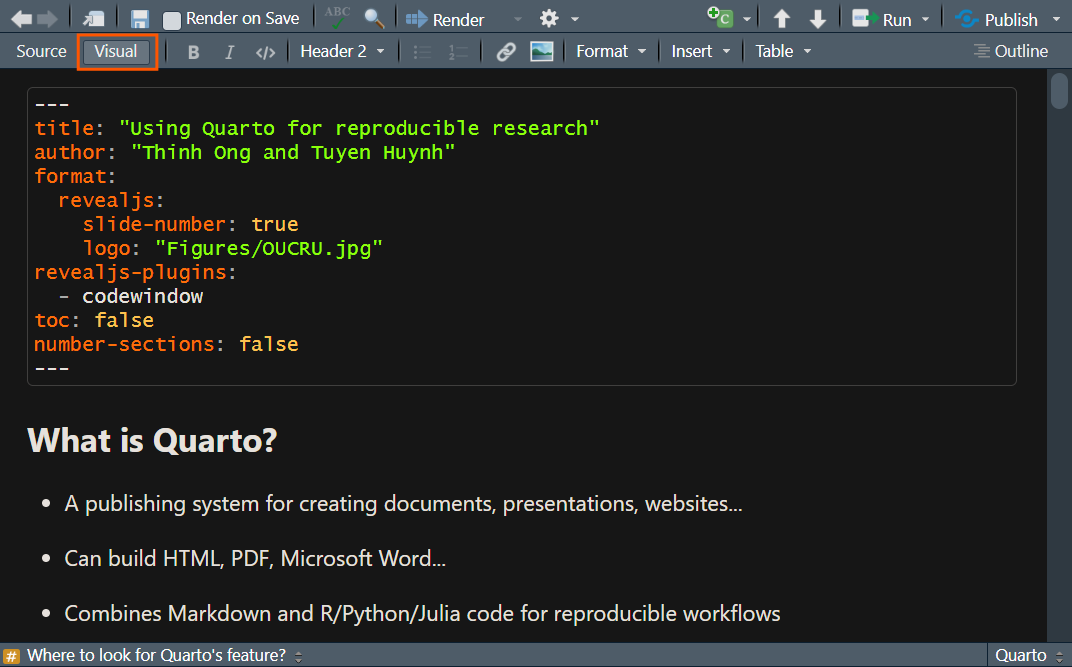This screenshot has height=667, width=1072.
Task: Apply inline code formatting
Action: 265,52
